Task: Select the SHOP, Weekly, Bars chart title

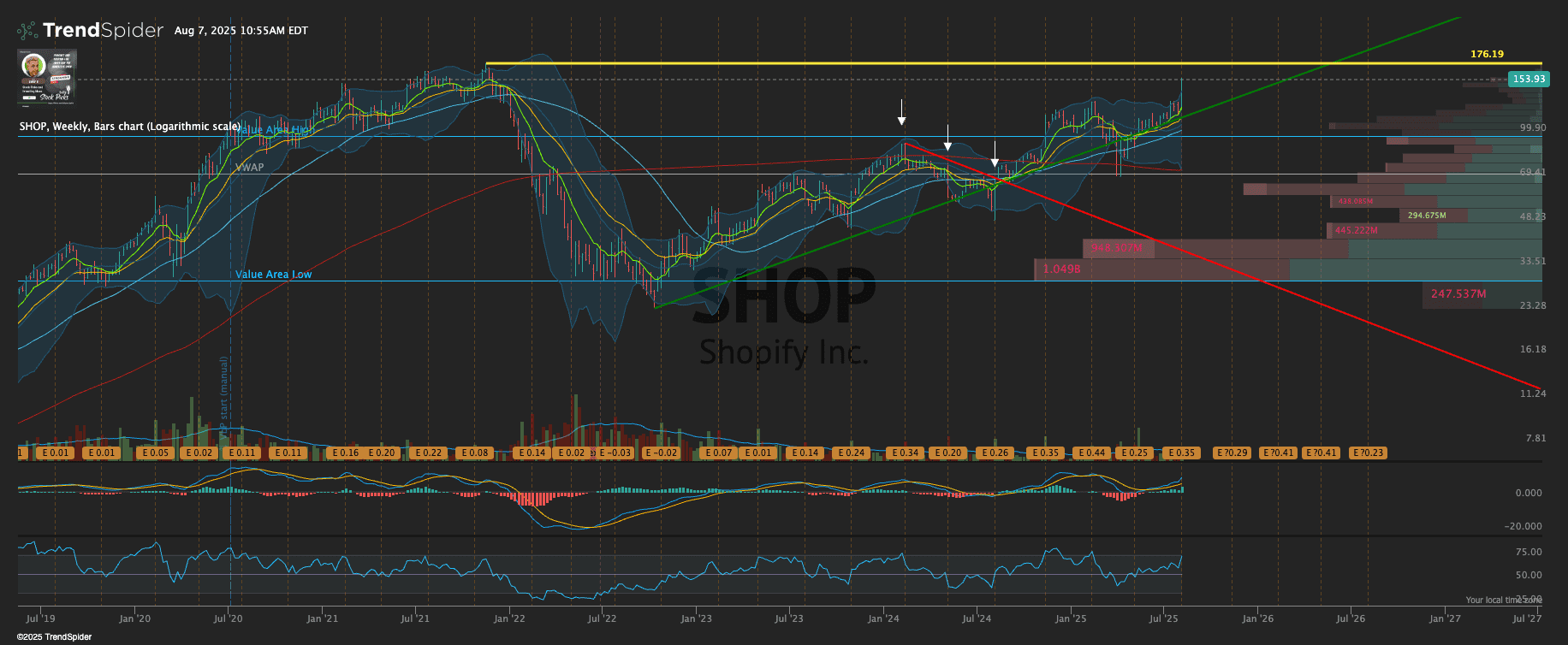Action: 130,127
